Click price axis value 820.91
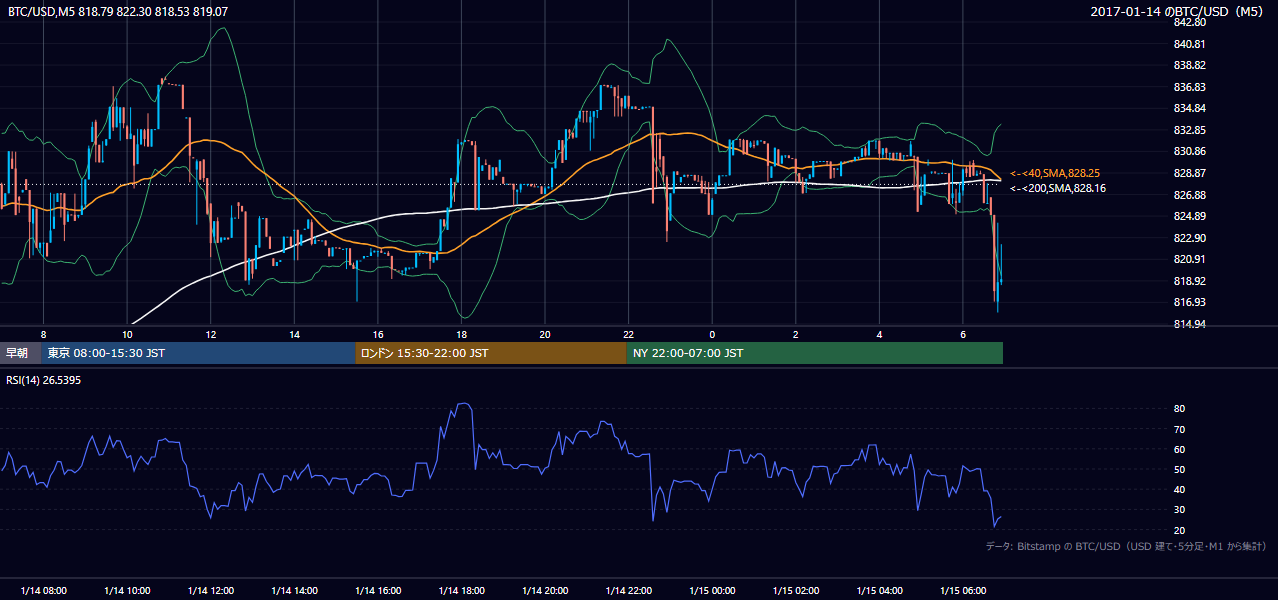Viewport: 1278px width, 600px height. point(1189,259)
